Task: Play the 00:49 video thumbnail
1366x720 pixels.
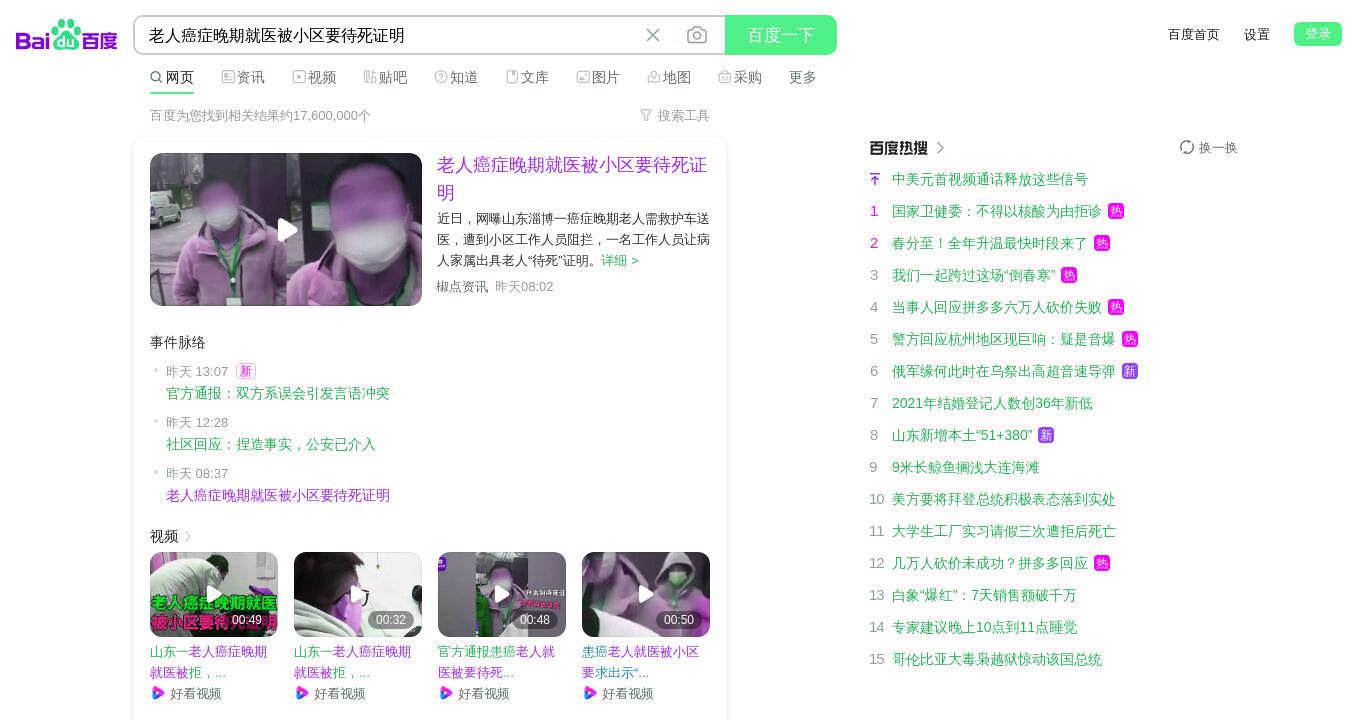Action: (214, 594)
